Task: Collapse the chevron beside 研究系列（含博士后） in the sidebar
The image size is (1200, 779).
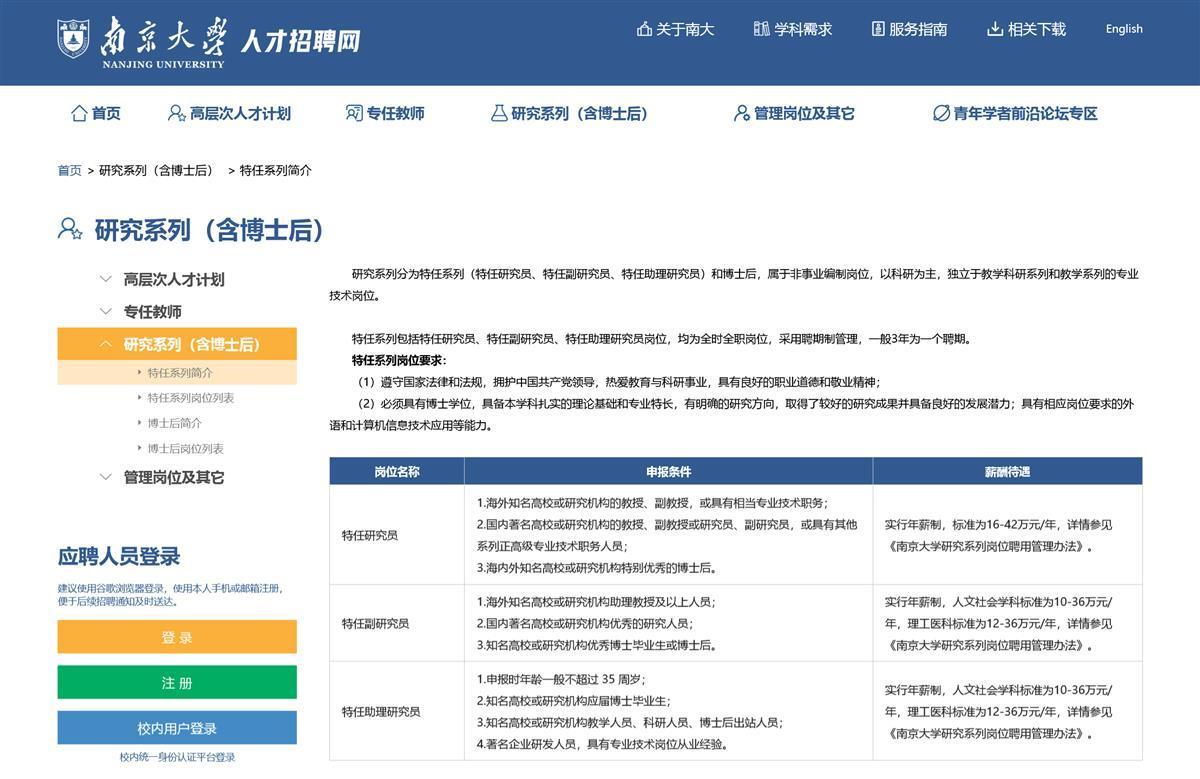Action: click(x=106, y=344)
